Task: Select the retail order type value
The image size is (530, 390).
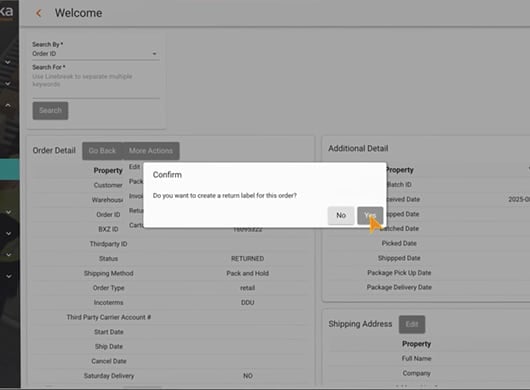Action: [247, 288]
